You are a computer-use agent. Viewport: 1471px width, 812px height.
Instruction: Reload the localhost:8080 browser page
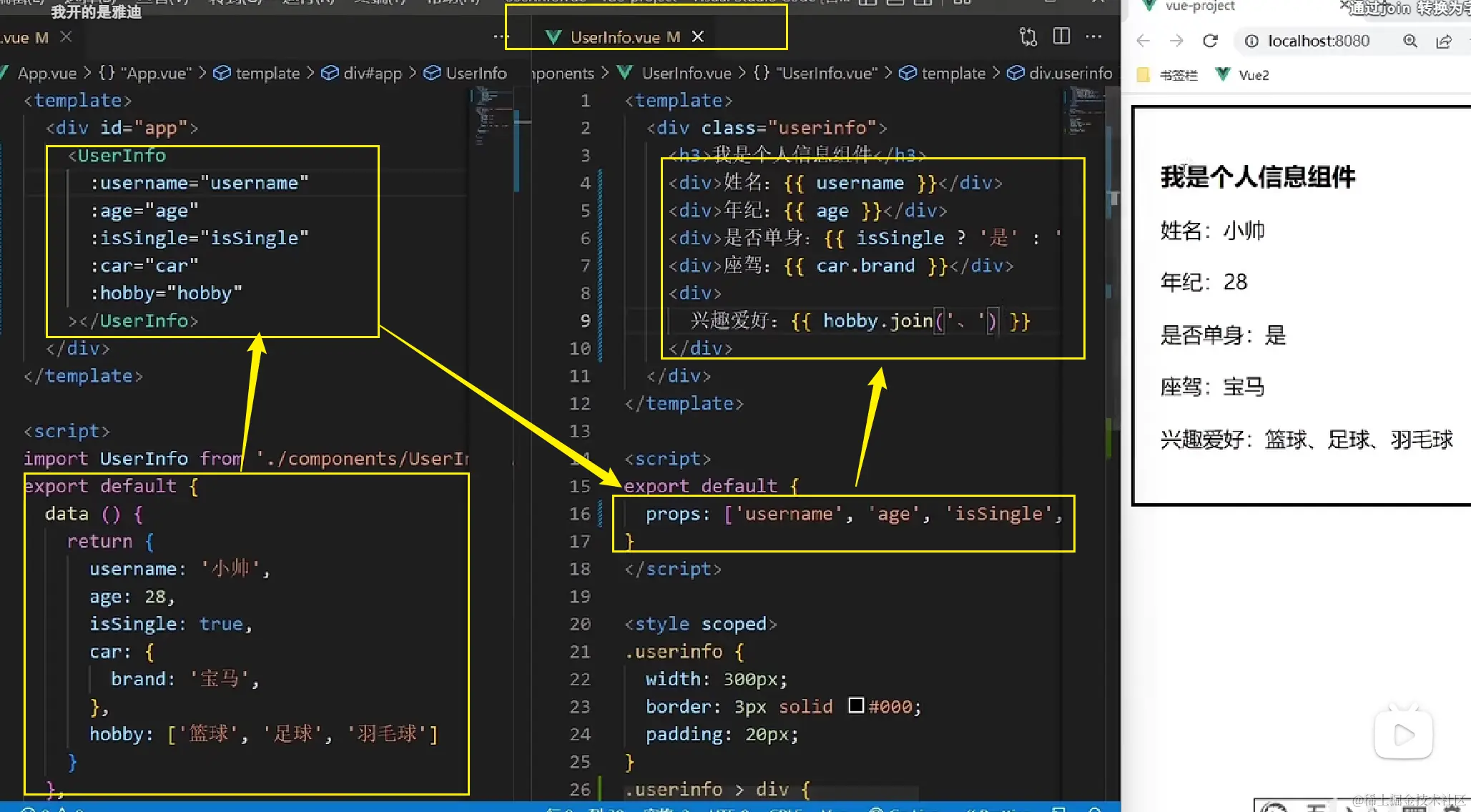(x=1210, y=41)
